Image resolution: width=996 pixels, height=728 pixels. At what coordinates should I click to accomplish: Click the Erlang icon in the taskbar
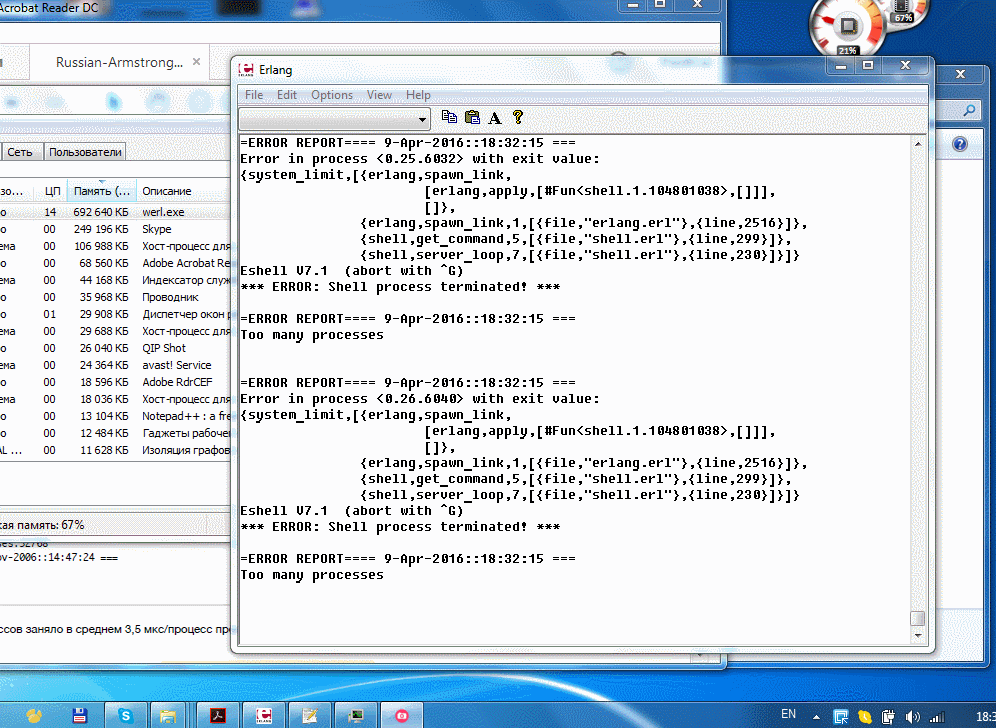[265, 715]
